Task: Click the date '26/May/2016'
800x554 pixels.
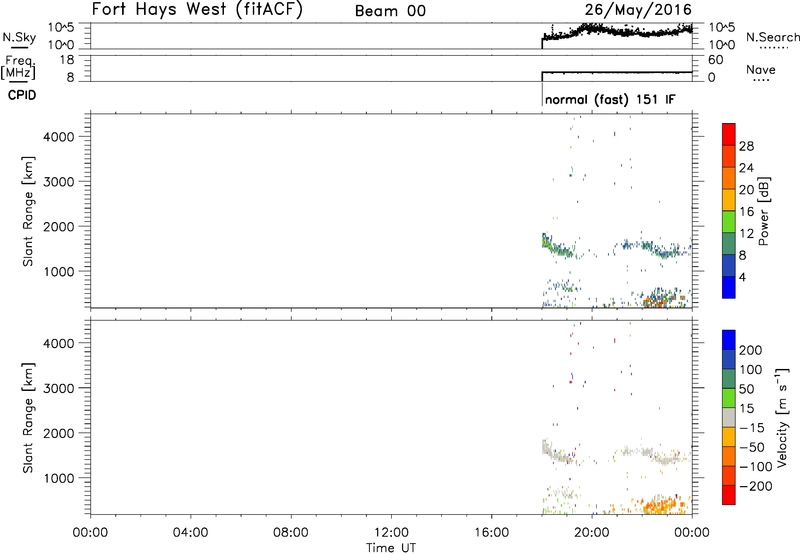Action: click(x=638, y=9)
